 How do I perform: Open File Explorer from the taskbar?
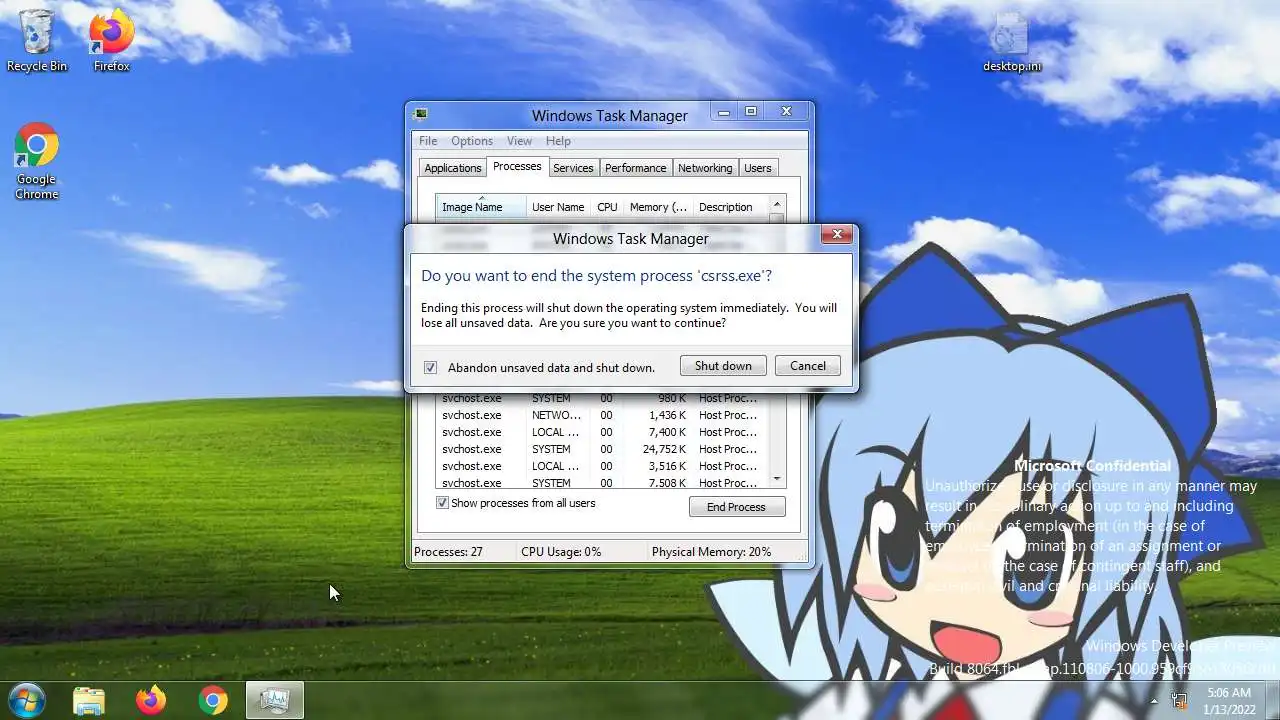coord(89,700)
